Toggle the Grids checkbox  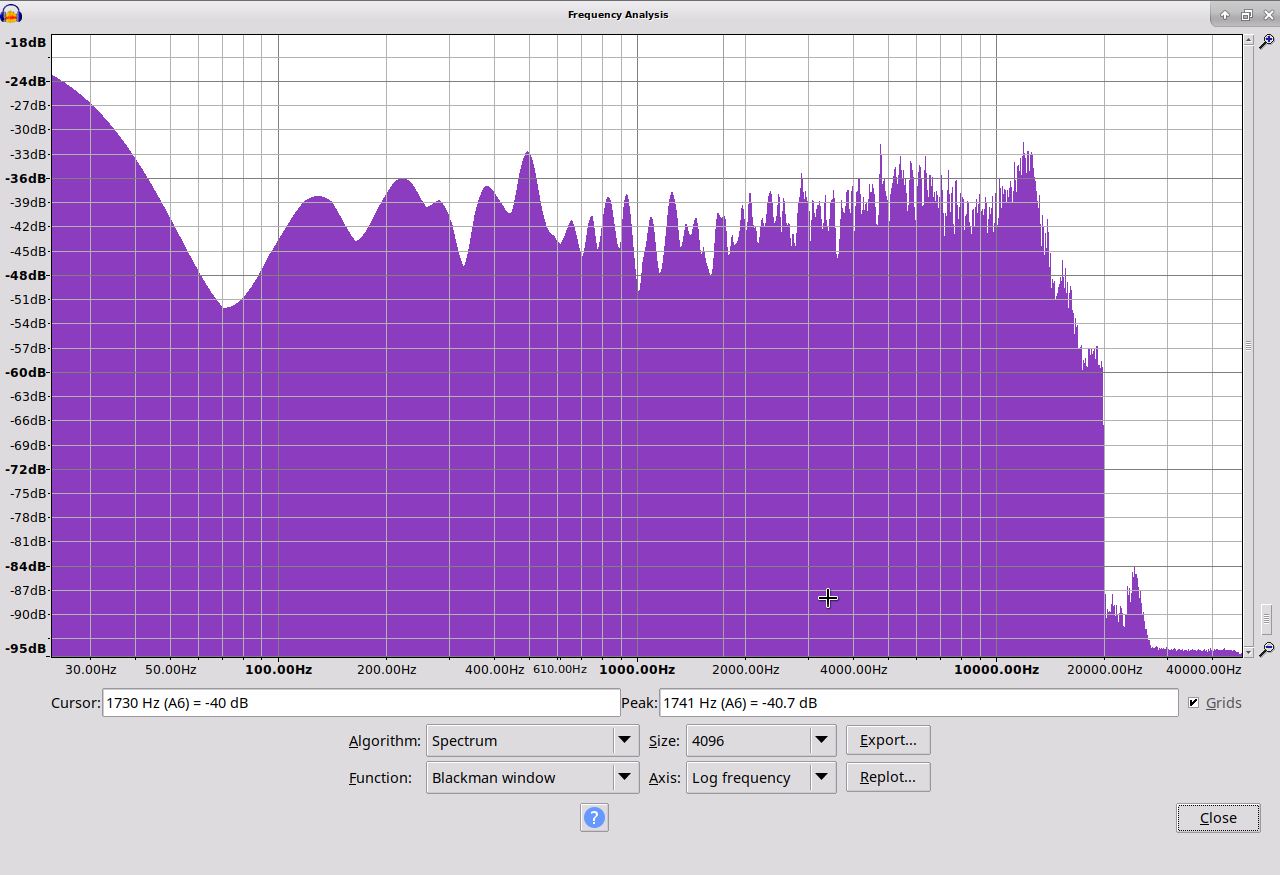coord(1193,703)
